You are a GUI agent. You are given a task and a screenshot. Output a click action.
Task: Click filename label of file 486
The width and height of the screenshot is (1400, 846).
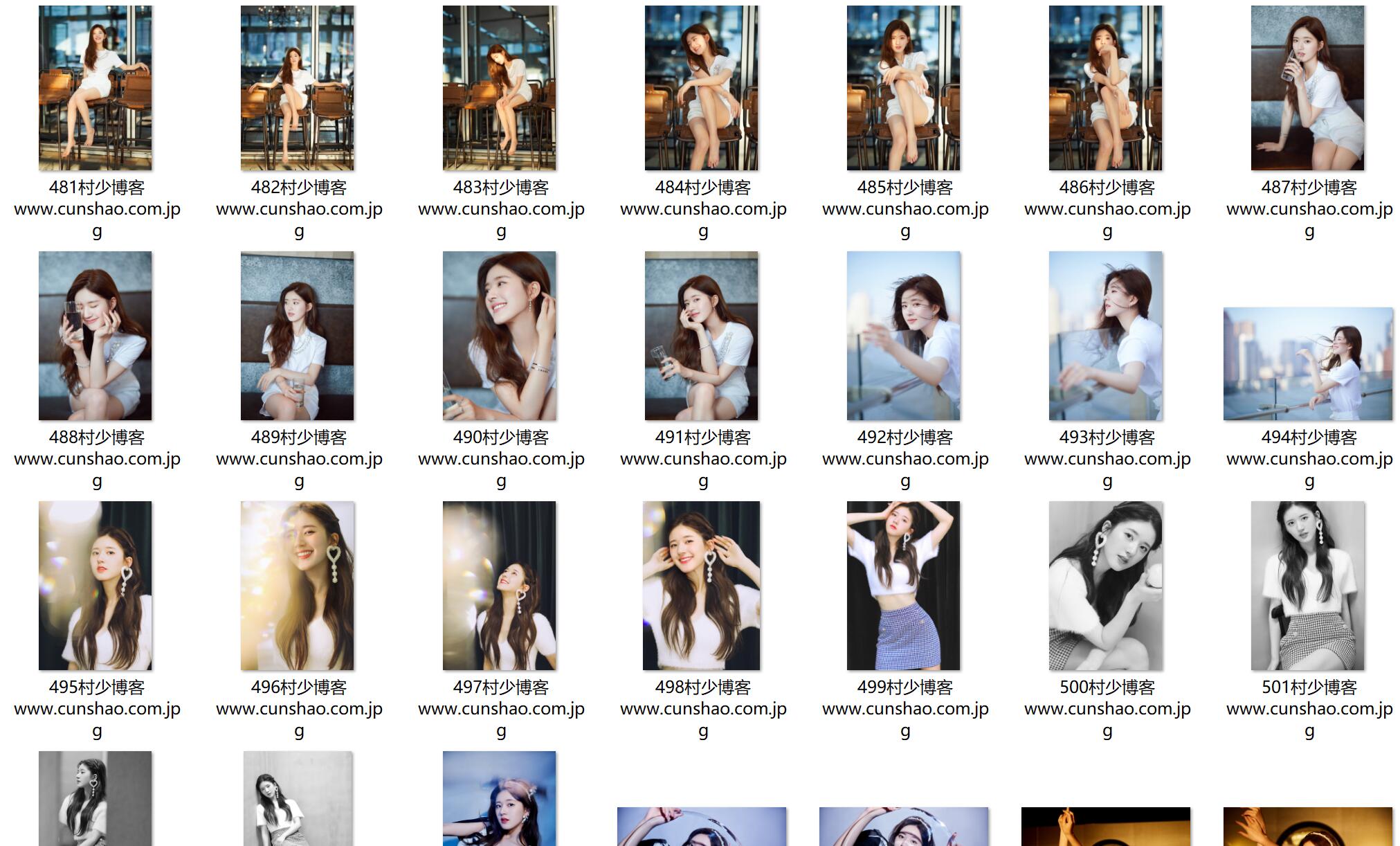coord(1107,208)
